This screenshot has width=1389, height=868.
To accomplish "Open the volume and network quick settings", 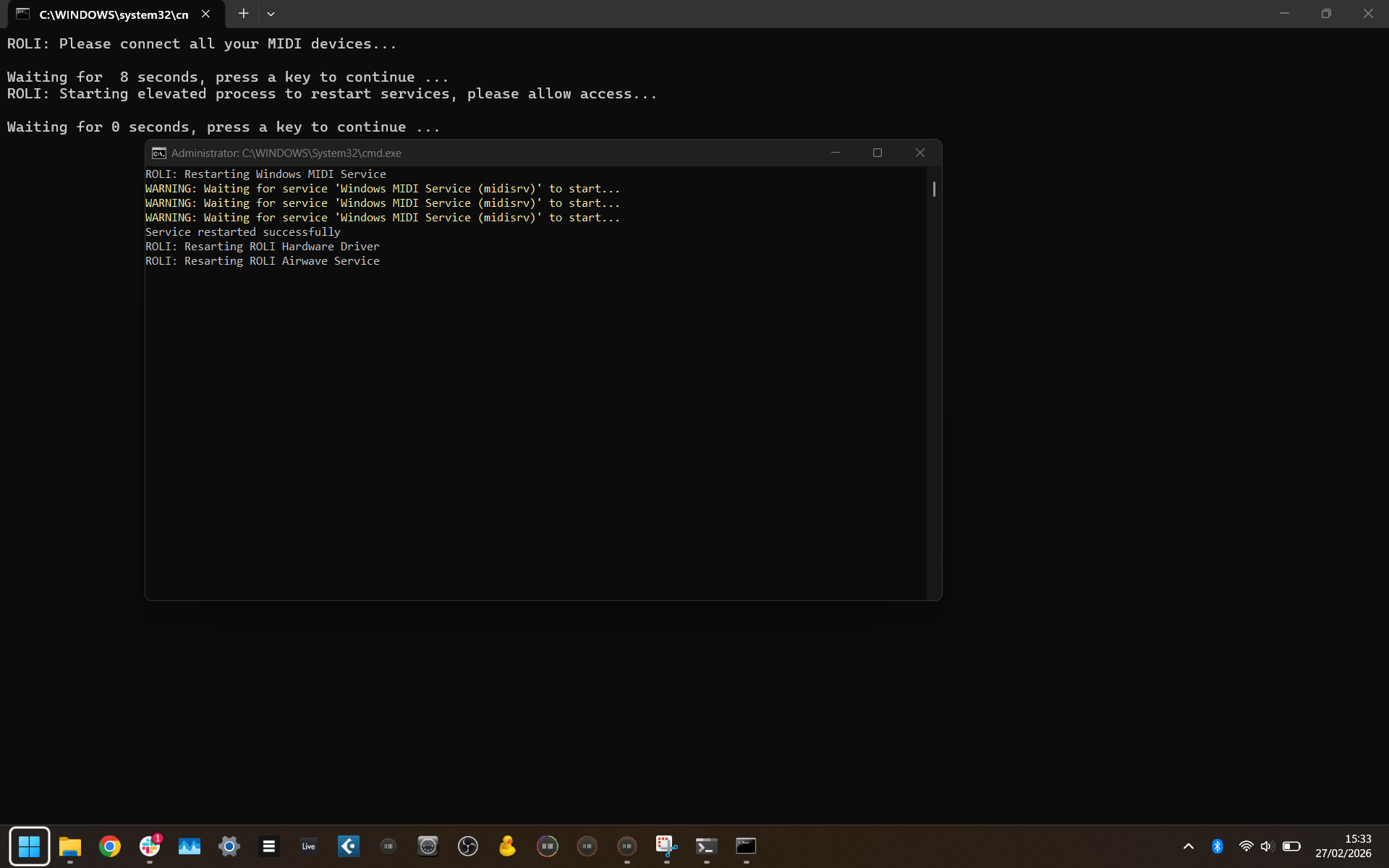I will (x=1266, y=846).
